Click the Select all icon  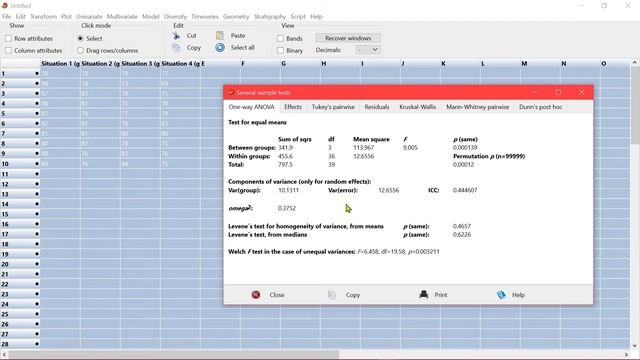pos(220,48)
